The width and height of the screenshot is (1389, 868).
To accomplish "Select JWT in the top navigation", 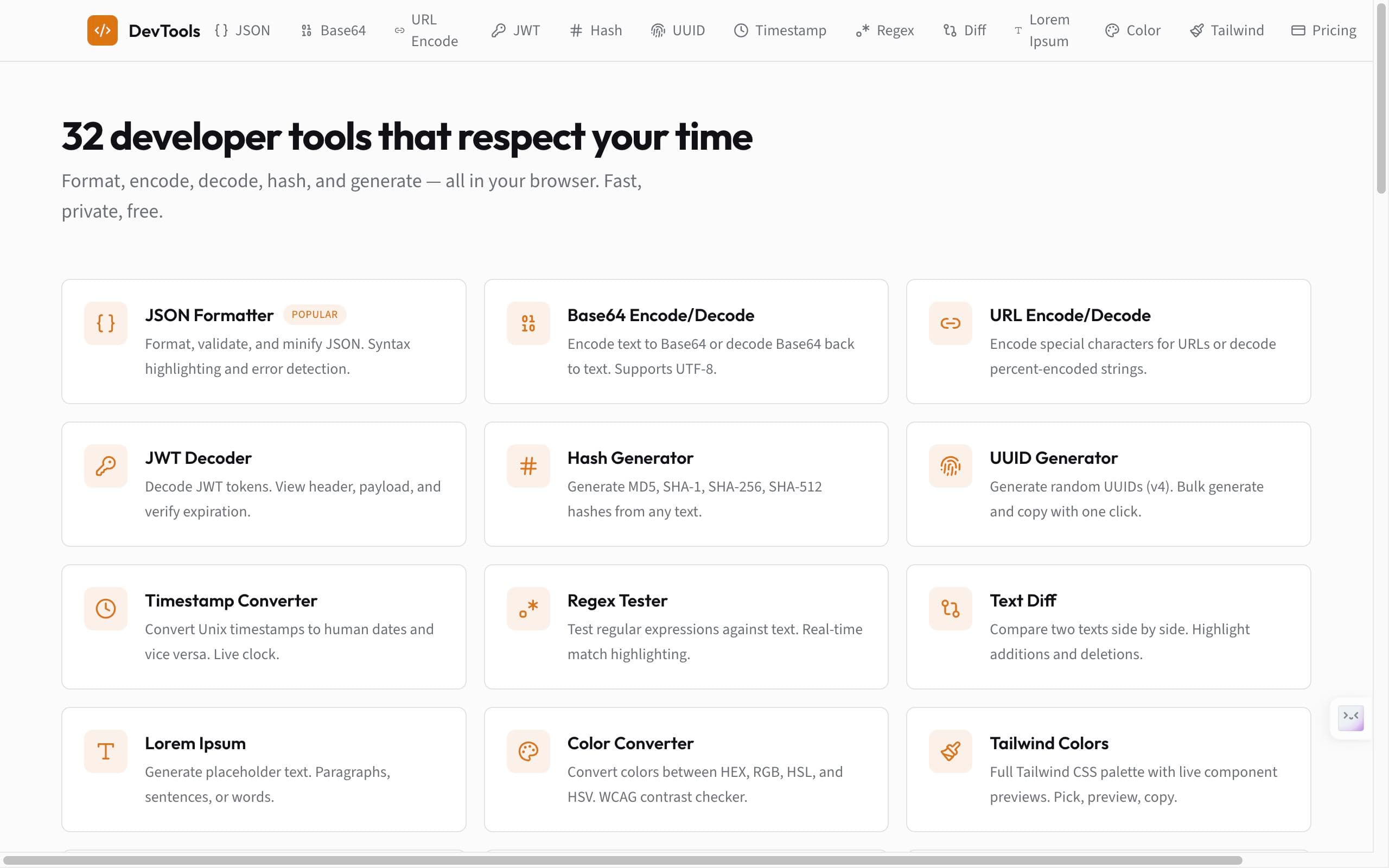I will click(x=515, y=30).
